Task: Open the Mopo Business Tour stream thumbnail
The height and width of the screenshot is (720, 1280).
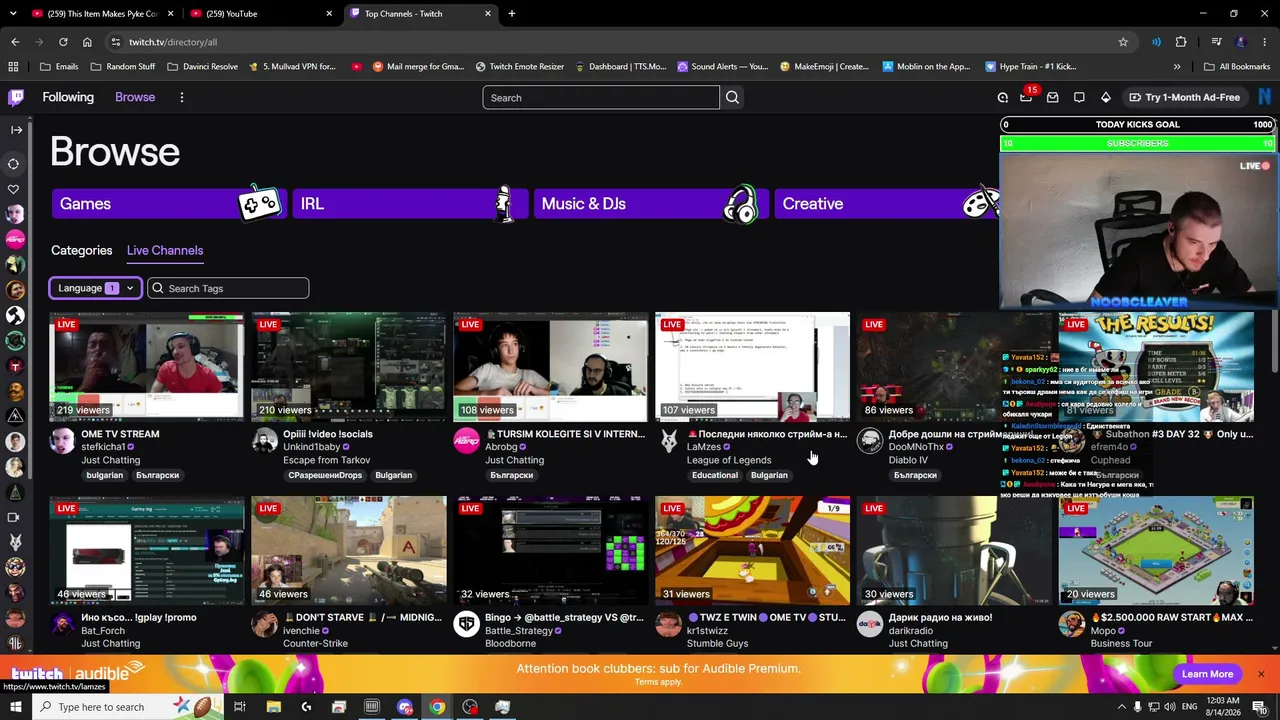Action: pyautogui.click(x=1157, y=551)
